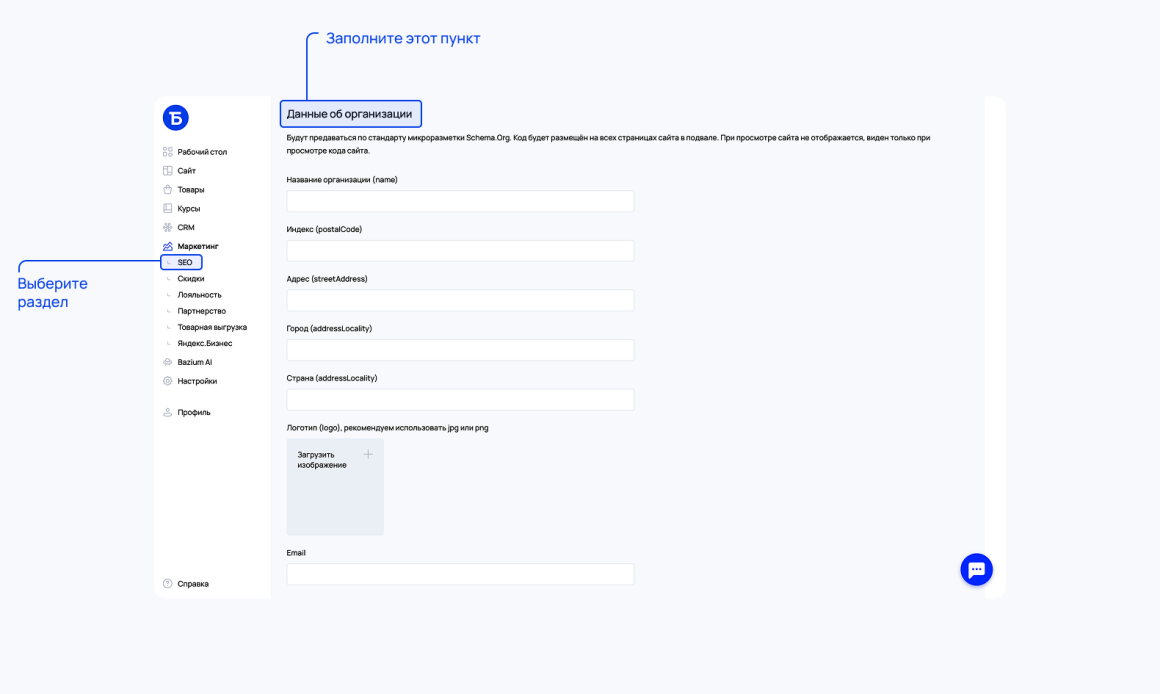
Task: Open the CRM sidebar icon
Action: [168, 227]
